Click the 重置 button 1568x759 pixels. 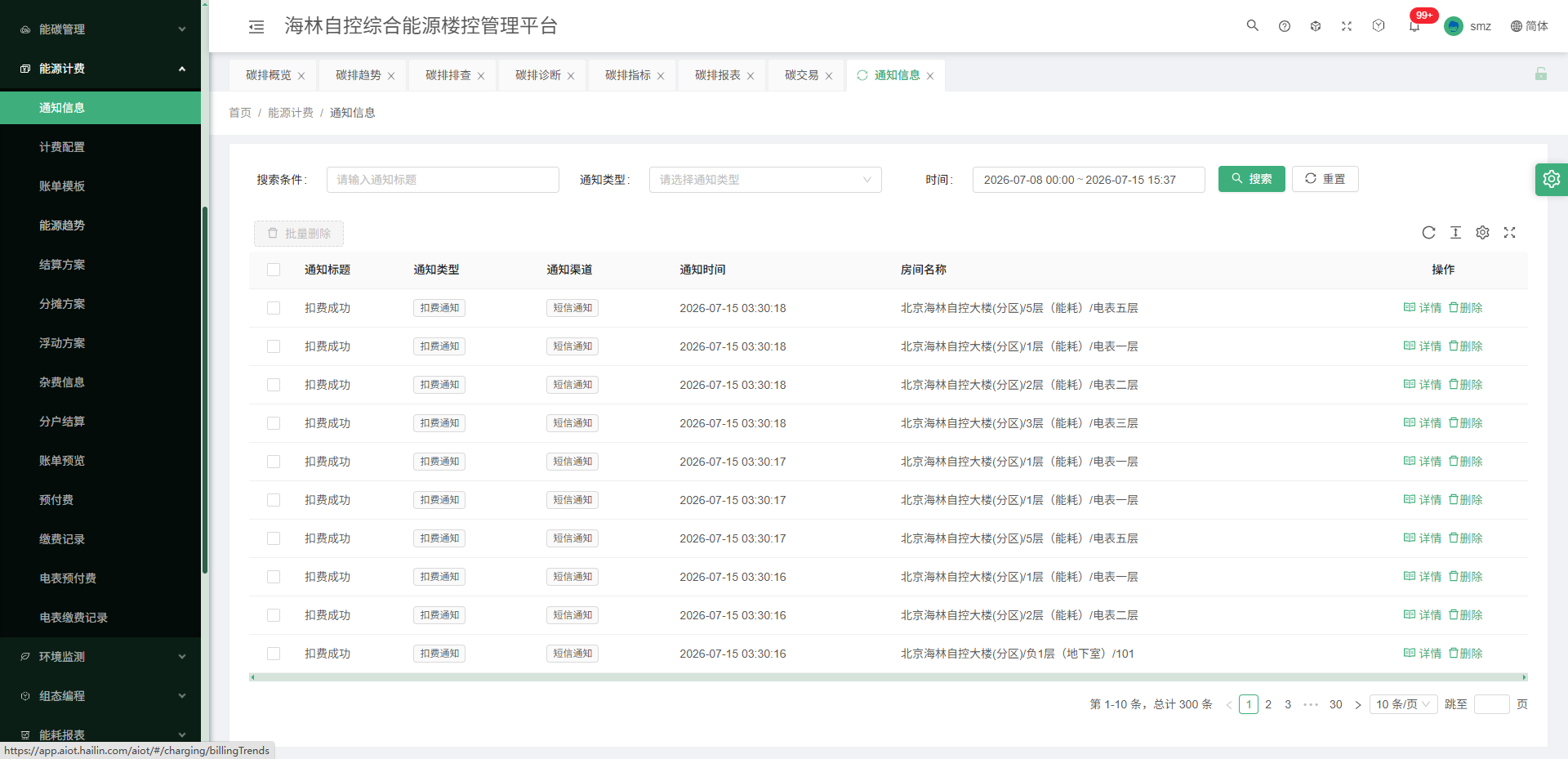[1325, 179]
